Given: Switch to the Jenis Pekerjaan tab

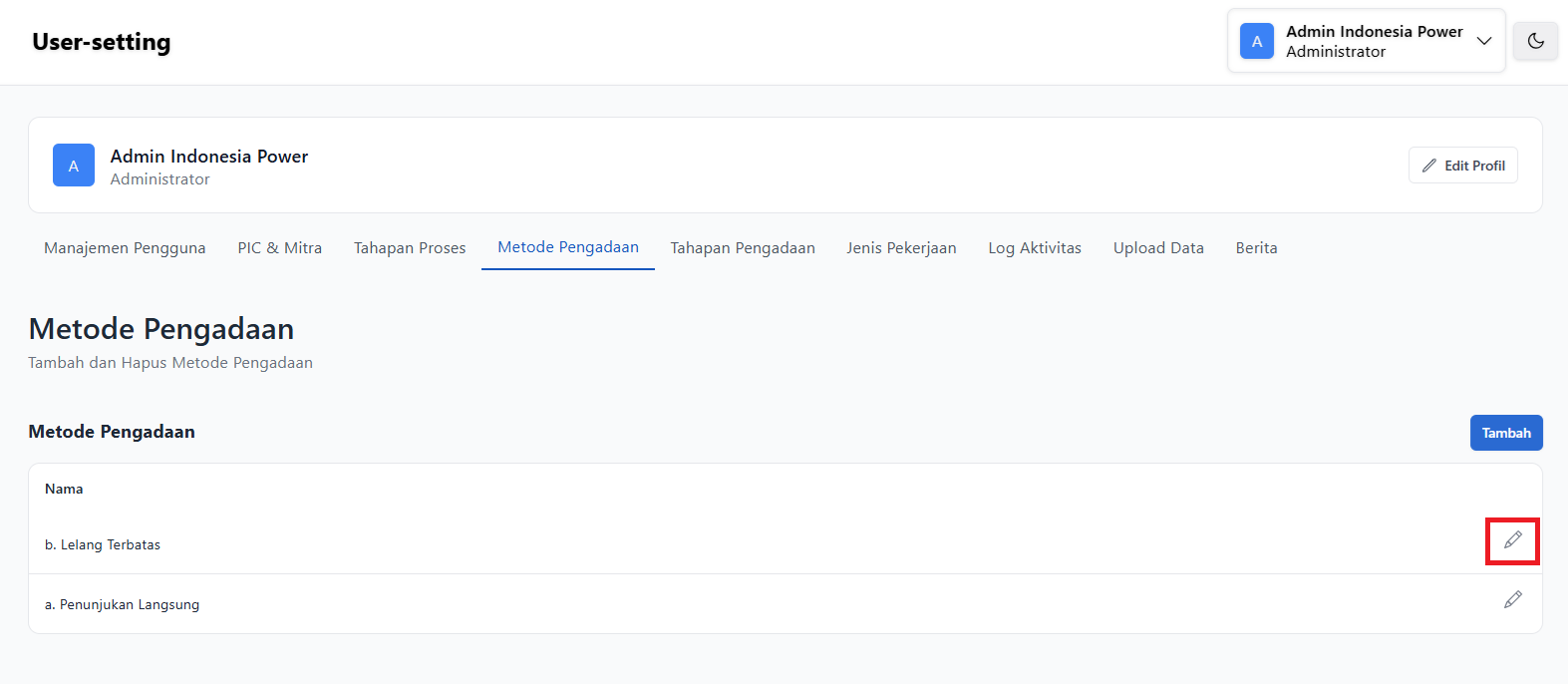Looking at the screenshot, I should tap(901, 248).
